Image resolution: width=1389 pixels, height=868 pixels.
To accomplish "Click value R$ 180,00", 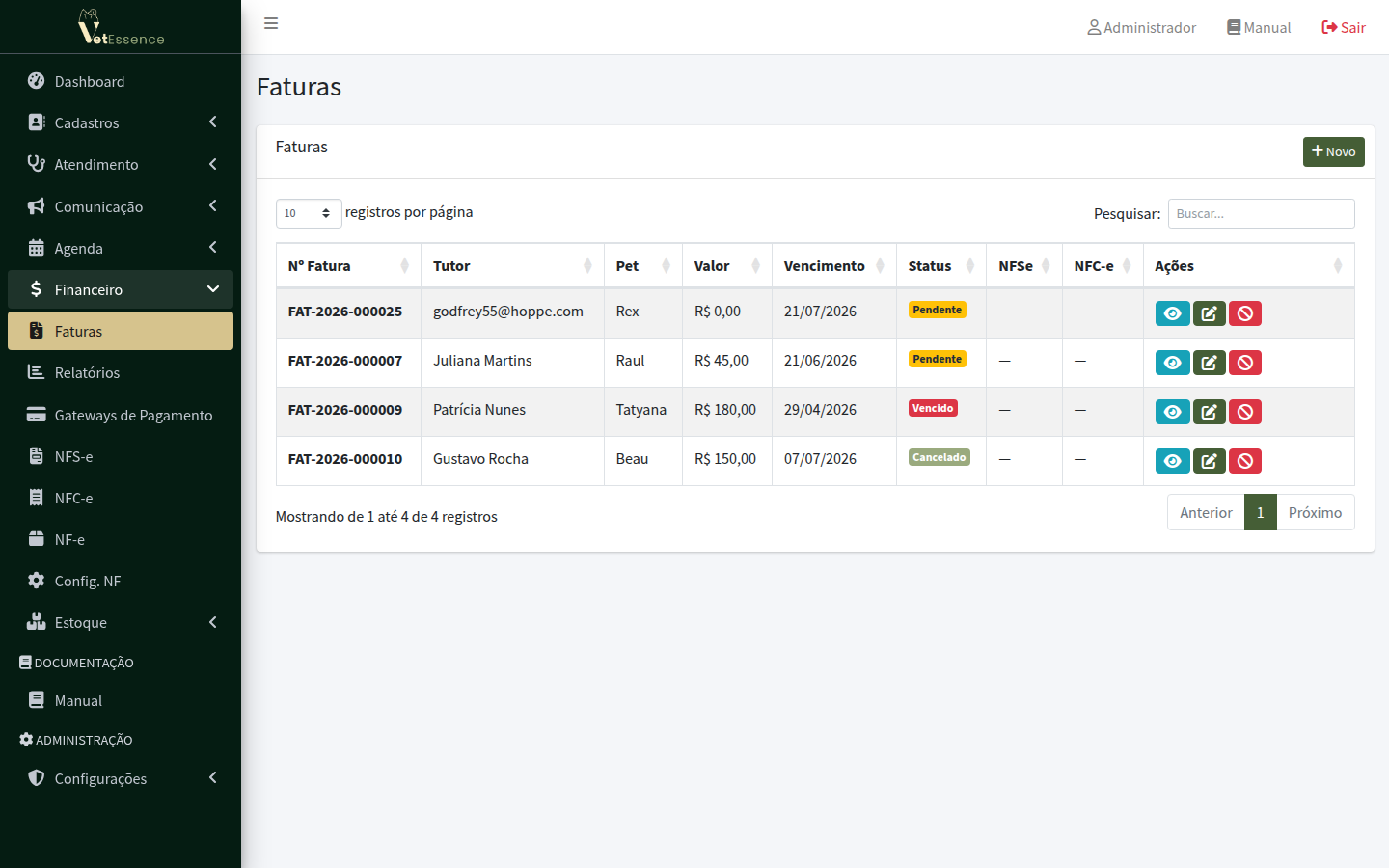I will coord(725,410).
